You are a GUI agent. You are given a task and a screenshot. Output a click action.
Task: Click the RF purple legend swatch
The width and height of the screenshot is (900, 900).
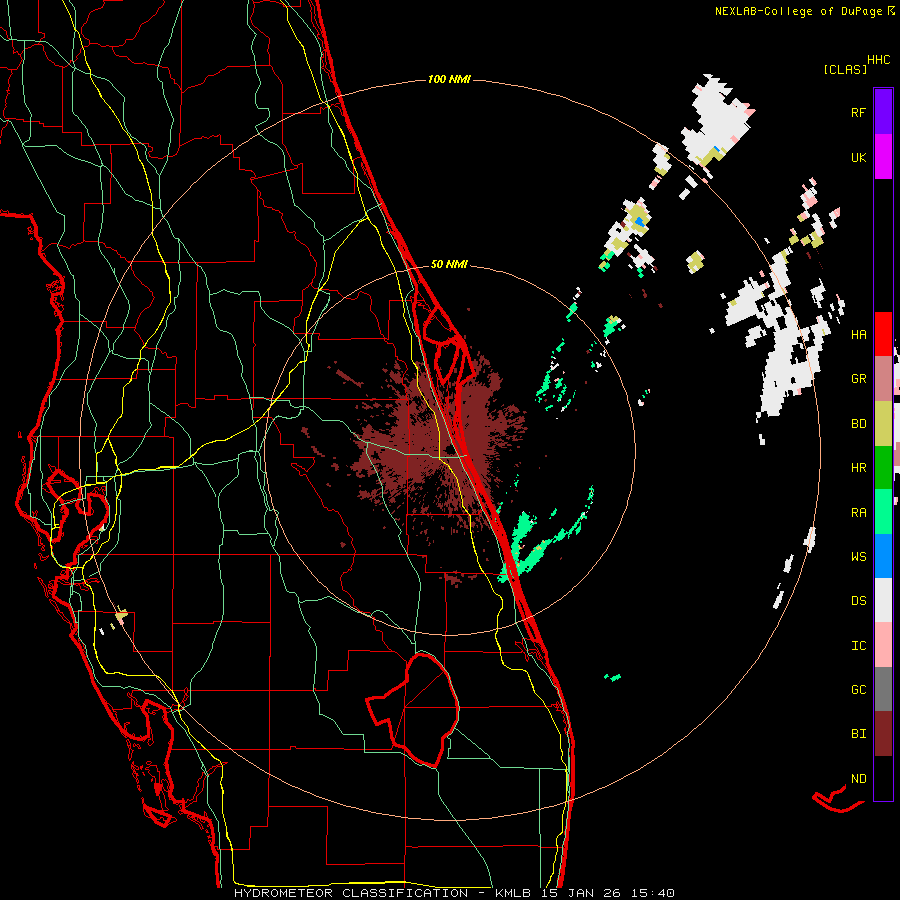[x=883, y=112]
